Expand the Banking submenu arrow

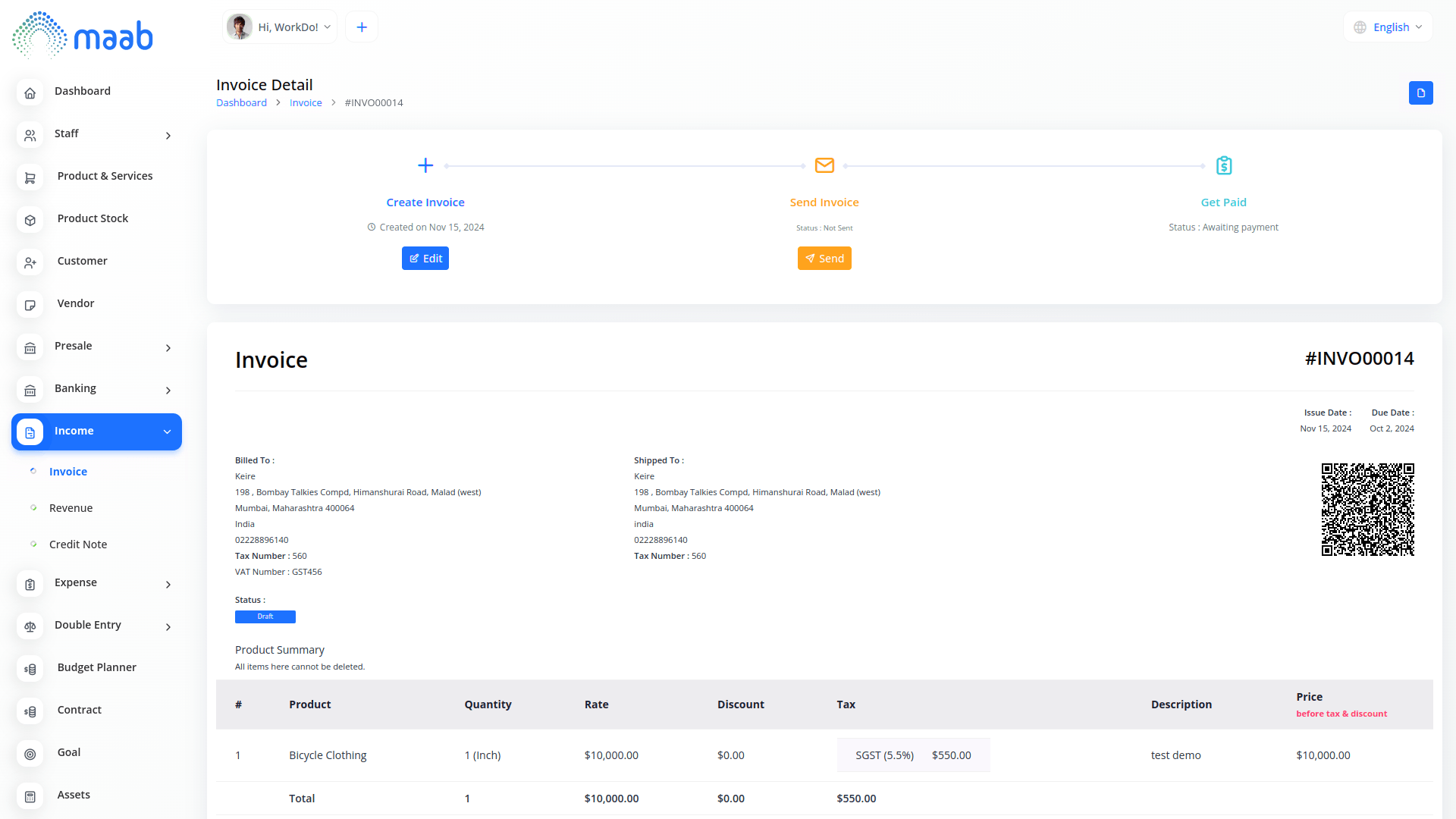pyautogui.click(x=168, y=391)
